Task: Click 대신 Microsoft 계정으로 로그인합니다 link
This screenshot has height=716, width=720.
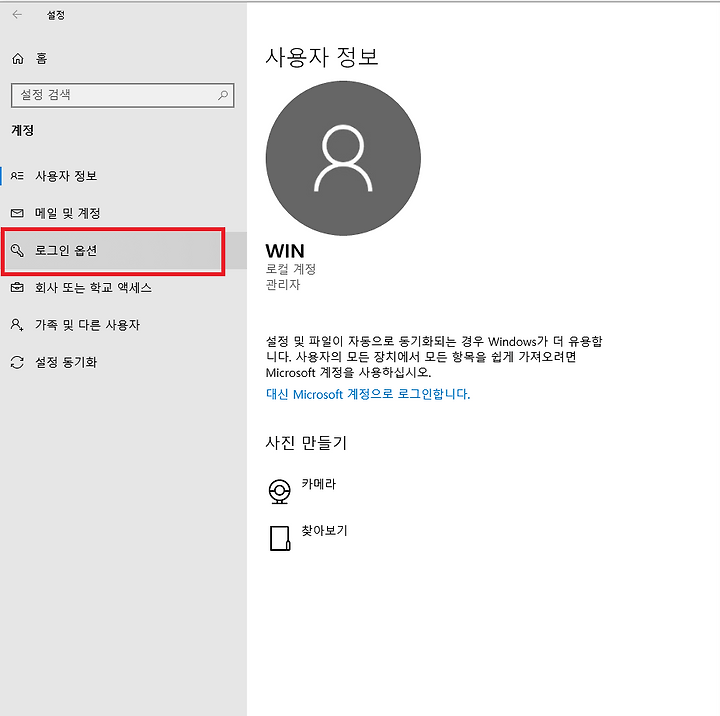Action: click(x=368, y=394)
